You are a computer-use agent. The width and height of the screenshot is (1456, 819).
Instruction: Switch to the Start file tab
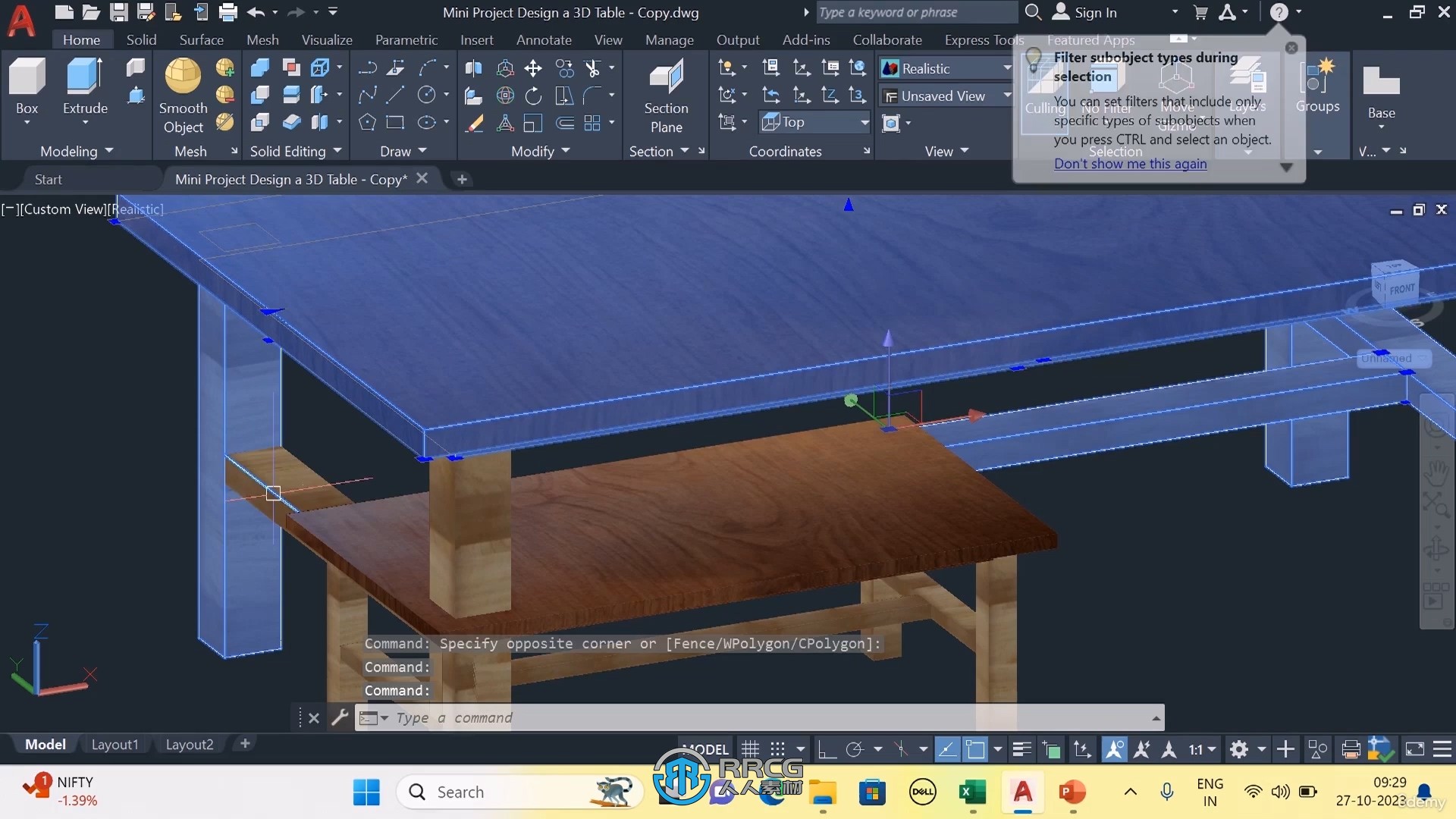pyautogui.click(x=49, y=179)
